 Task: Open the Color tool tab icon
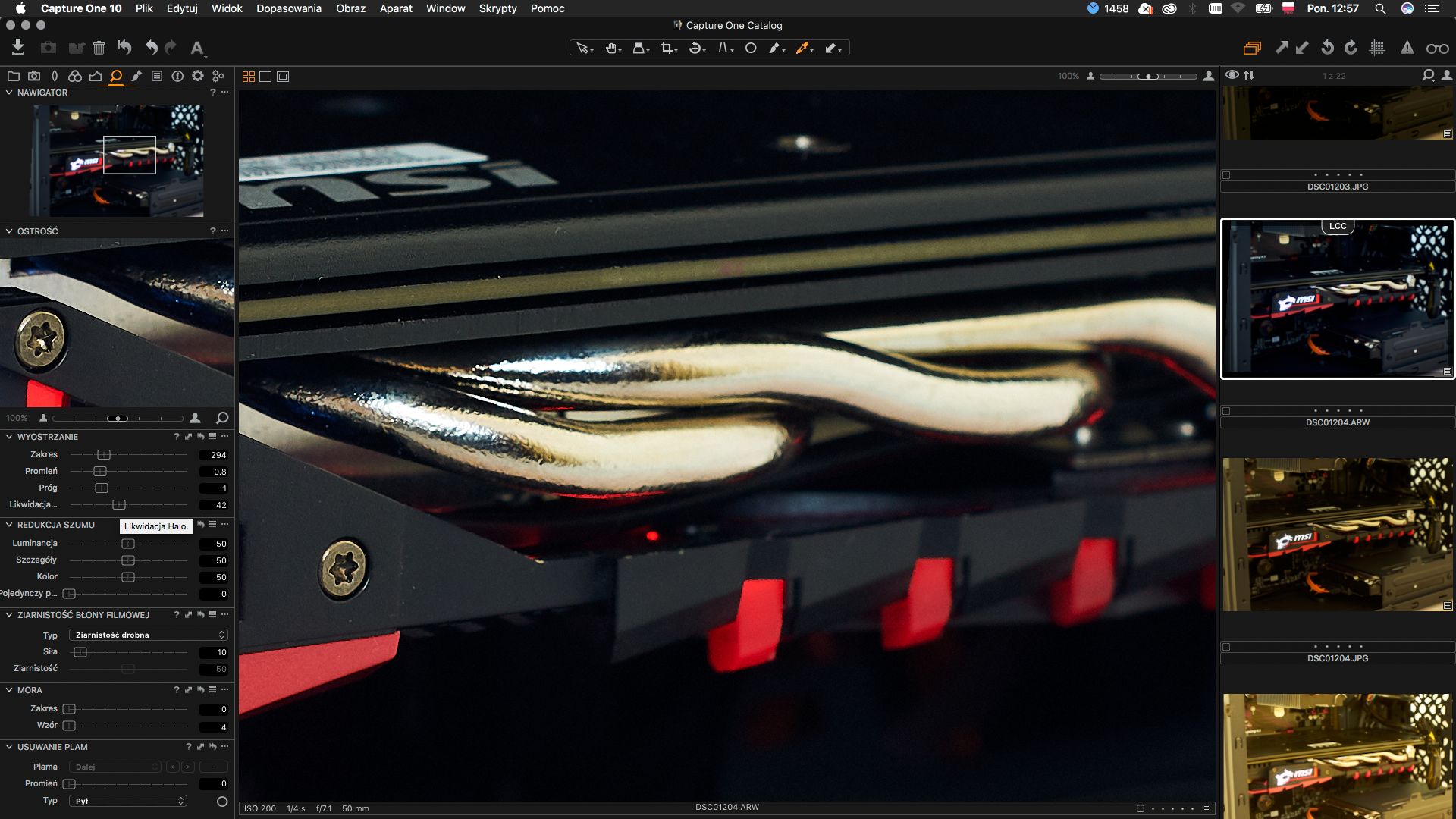(74, 76)
